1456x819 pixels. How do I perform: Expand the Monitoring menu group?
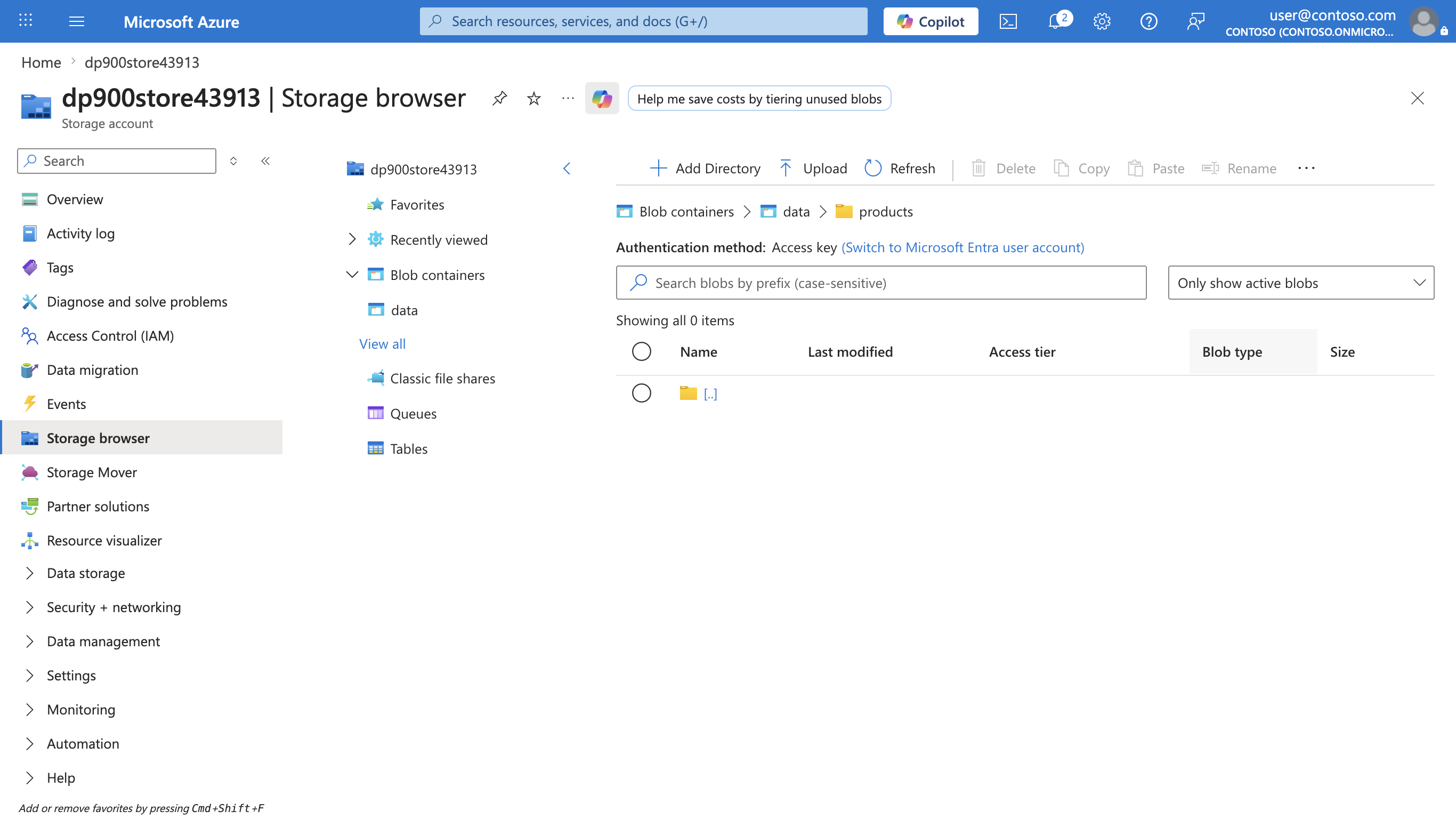(29, 710)
